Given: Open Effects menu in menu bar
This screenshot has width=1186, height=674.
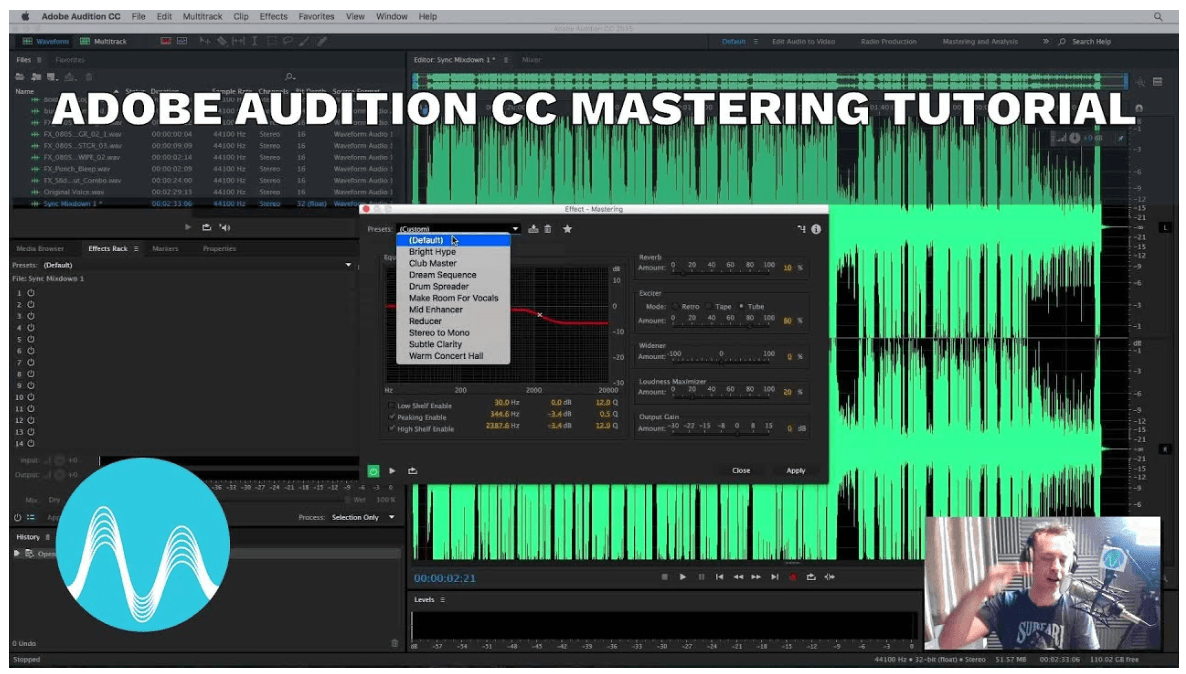Looking at the screenshot, I should point(273,16).
